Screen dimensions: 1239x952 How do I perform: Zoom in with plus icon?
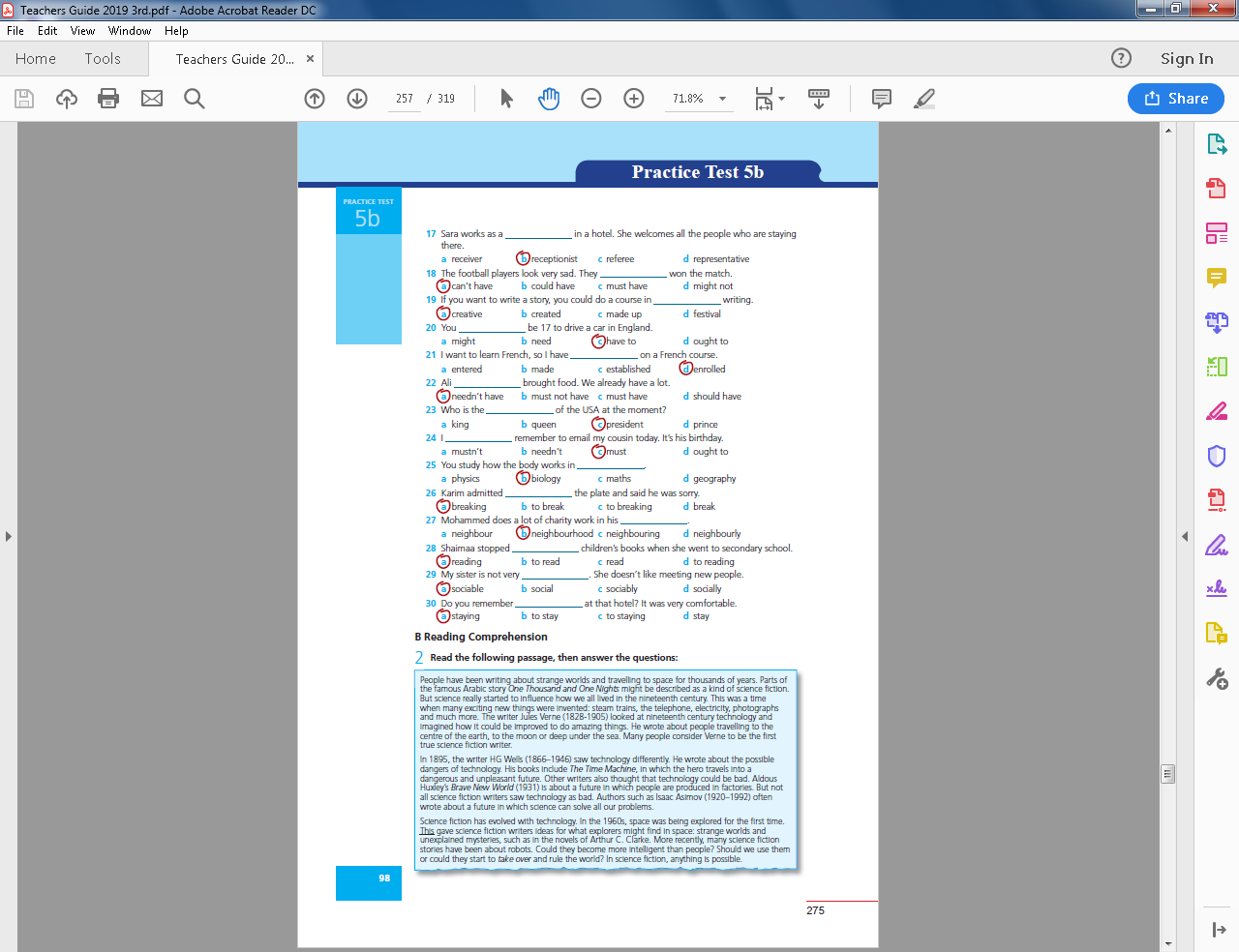634,99
